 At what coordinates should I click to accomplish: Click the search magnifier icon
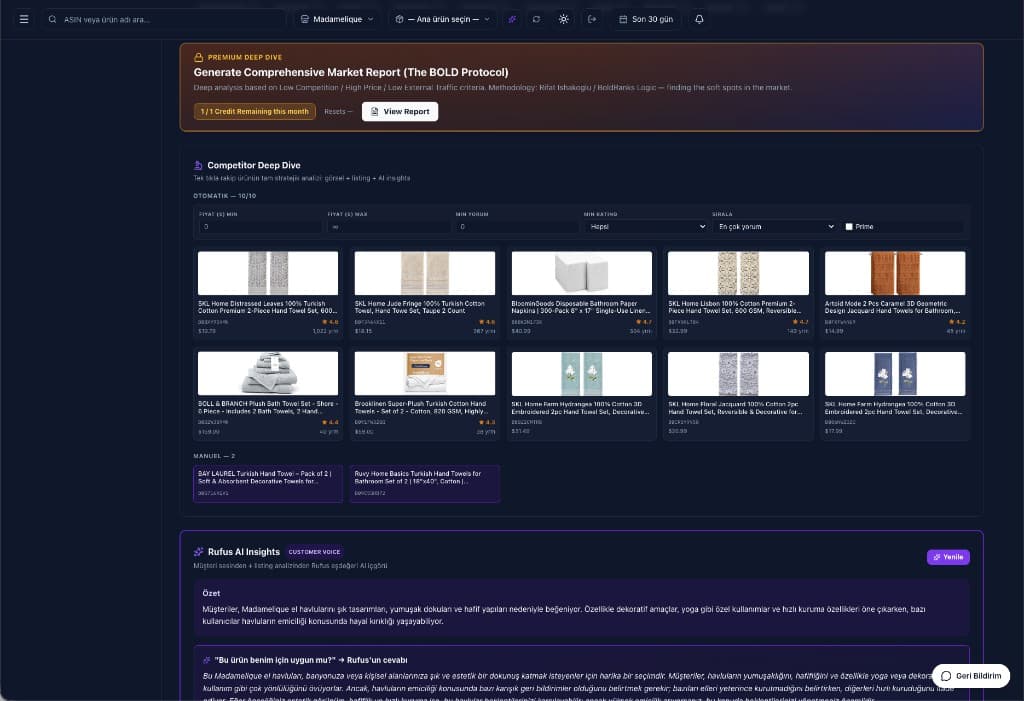click(52, 20)
